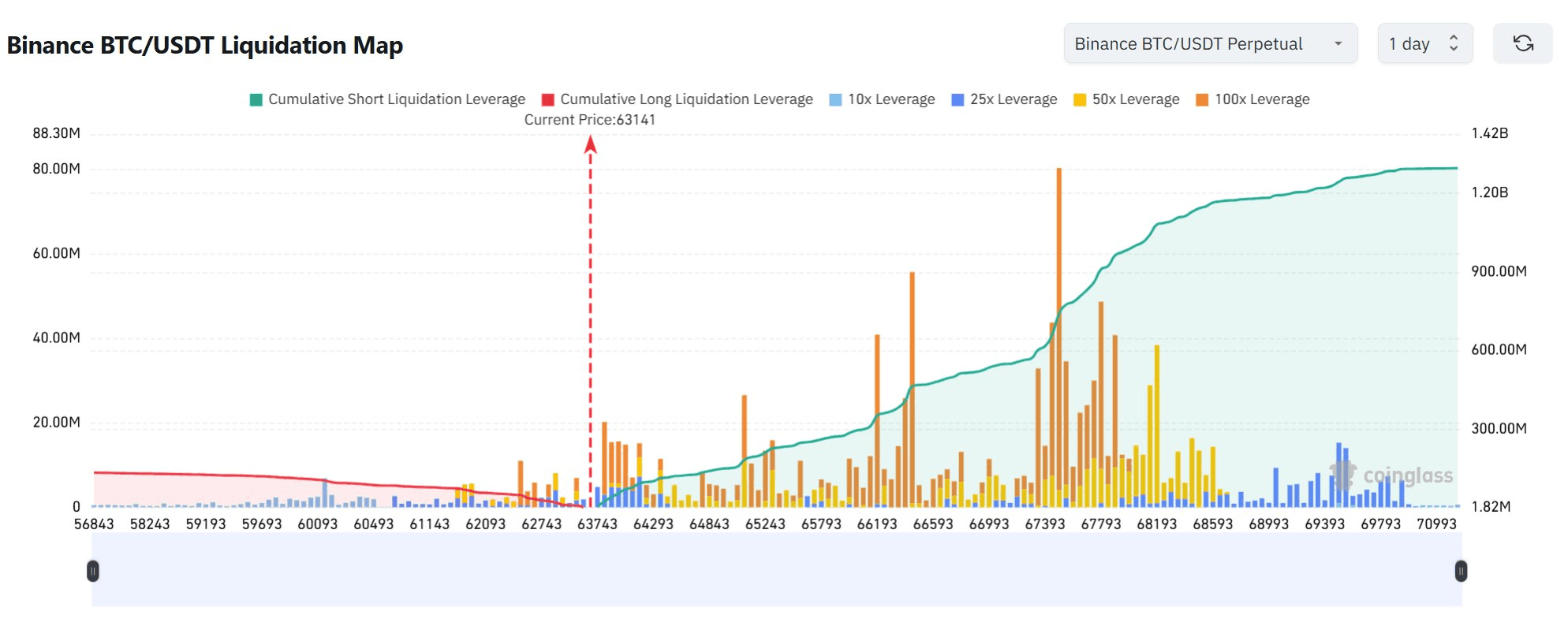This screenshot has height=623, width=1568.
Task: Click the 40.00M left axis label
Action: pos(56,338)
